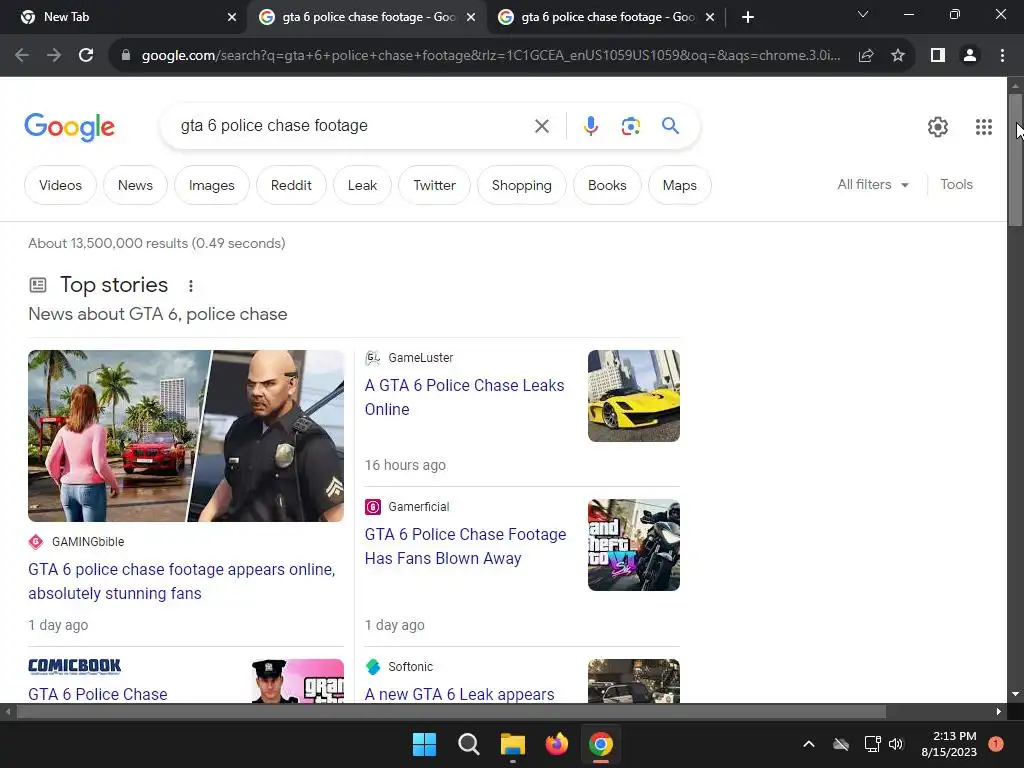
Task: Click the Google search input field
Action: click(353, 126)
